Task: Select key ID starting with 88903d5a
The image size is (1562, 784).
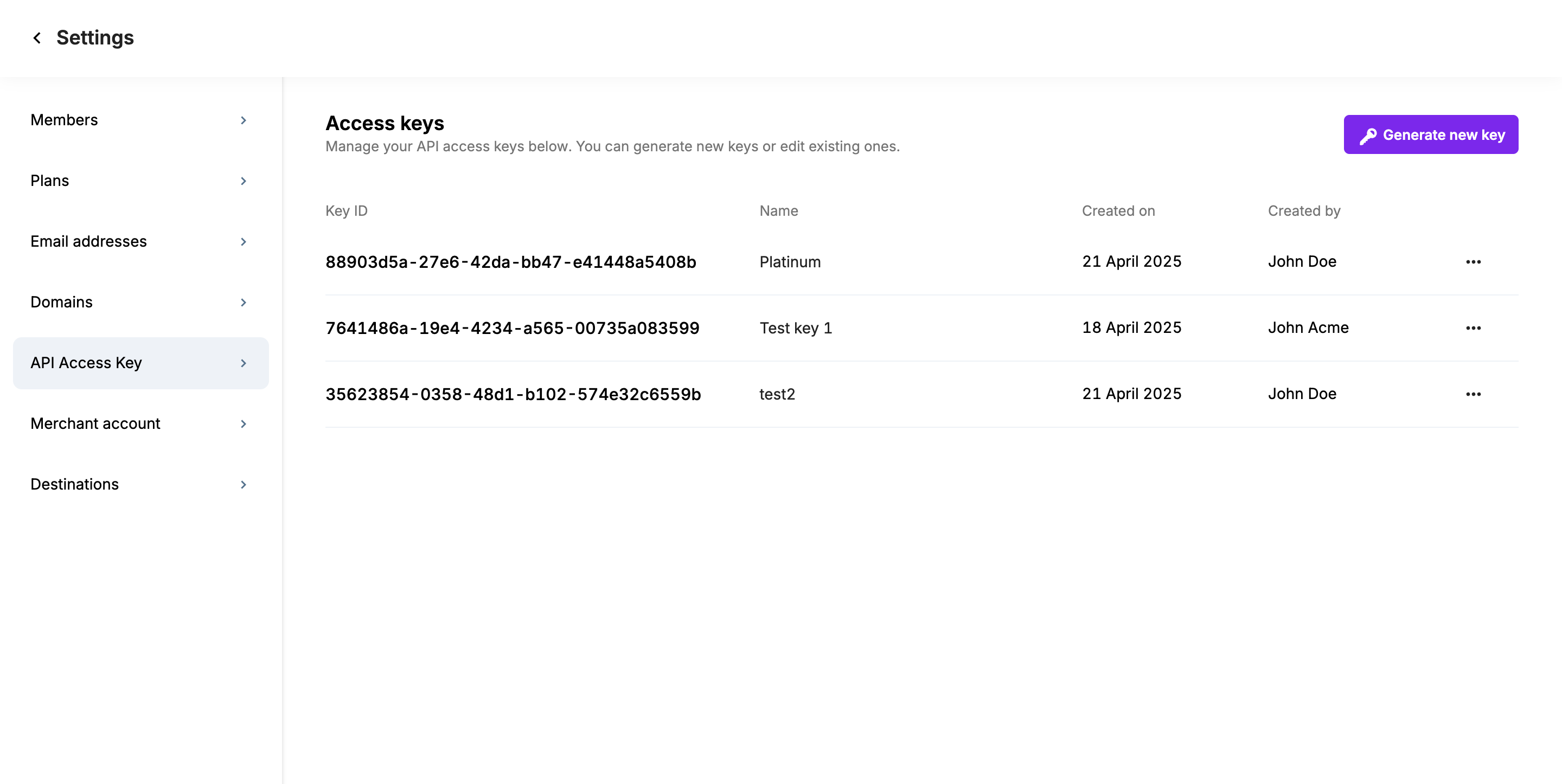Action: (x=510, y=262)
